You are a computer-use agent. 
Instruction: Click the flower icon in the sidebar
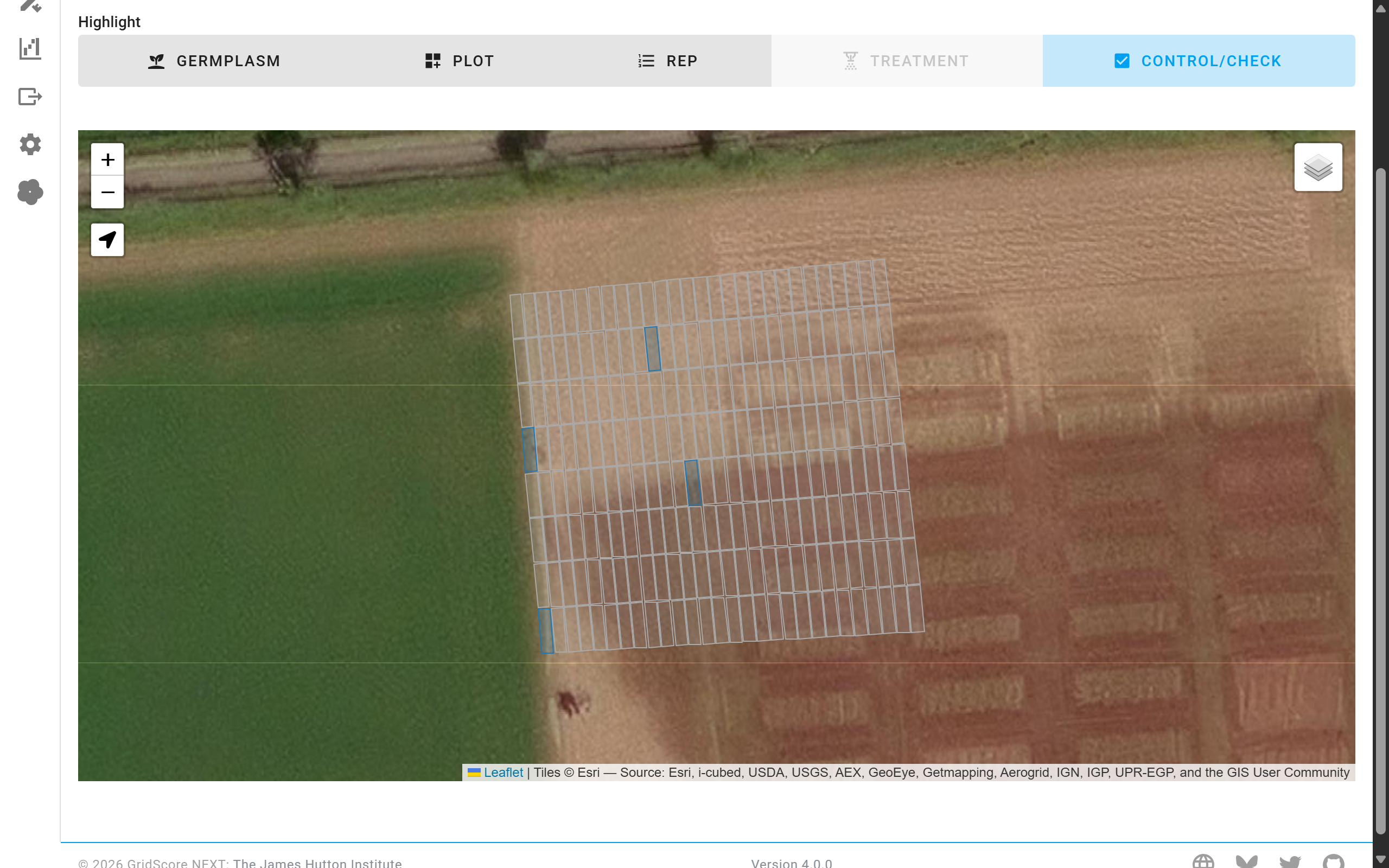point(30,192)
